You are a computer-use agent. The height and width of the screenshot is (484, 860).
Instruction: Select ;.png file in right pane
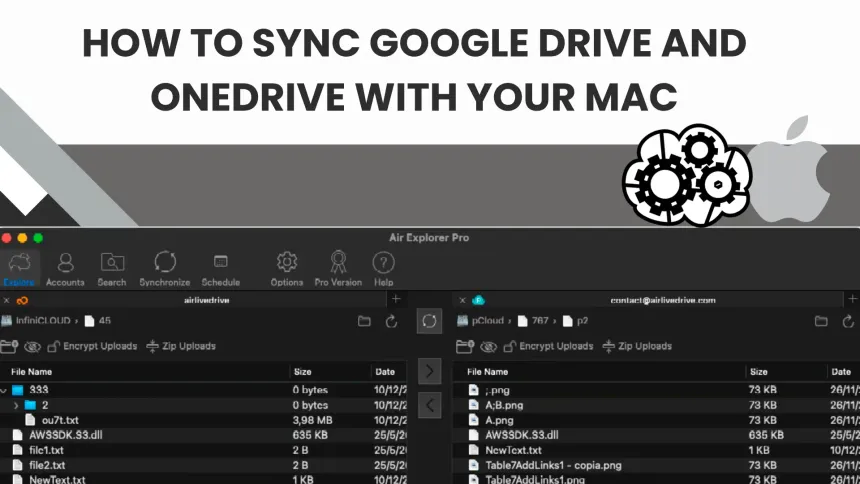(x=657, y=390)
